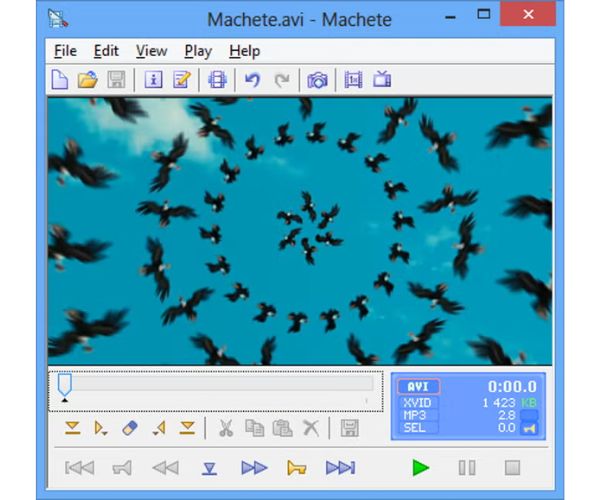Open the tag editor icon
Viewport: 600px width, 500px height.
point(181,80)
